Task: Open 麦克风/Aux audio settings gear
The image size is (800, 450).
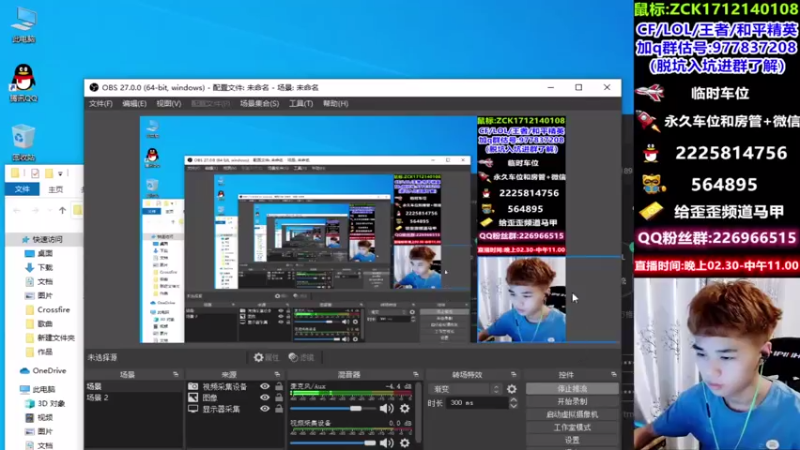Action: point(405,409)
